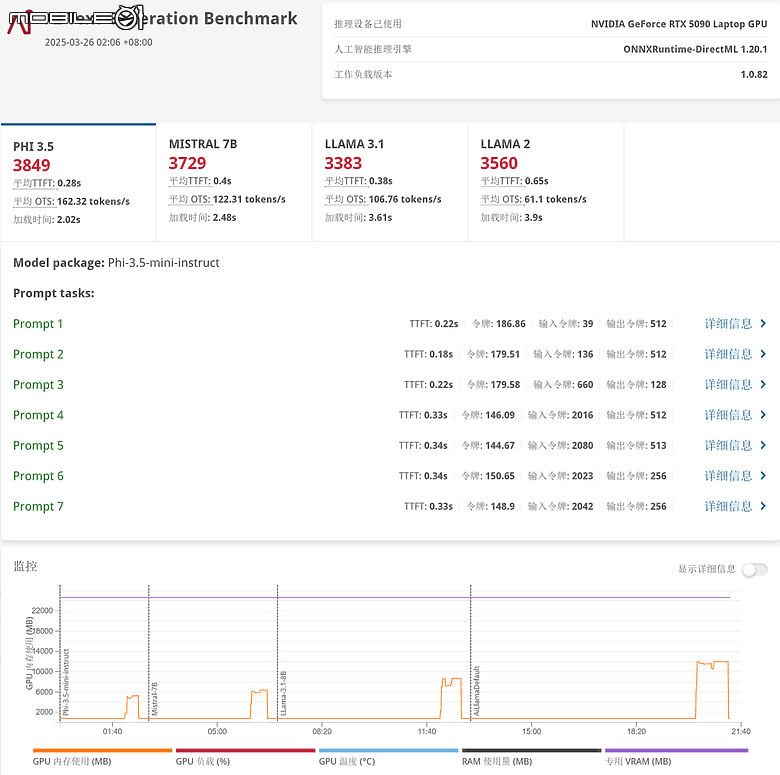Click the LLAMA 2 score 3560
The image size is (780, 775).
[x=499, y=163]
